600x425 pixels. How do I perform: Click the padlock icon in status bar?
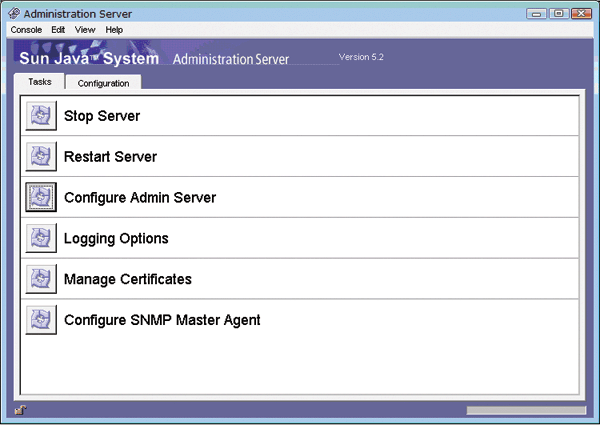(20, 409)
